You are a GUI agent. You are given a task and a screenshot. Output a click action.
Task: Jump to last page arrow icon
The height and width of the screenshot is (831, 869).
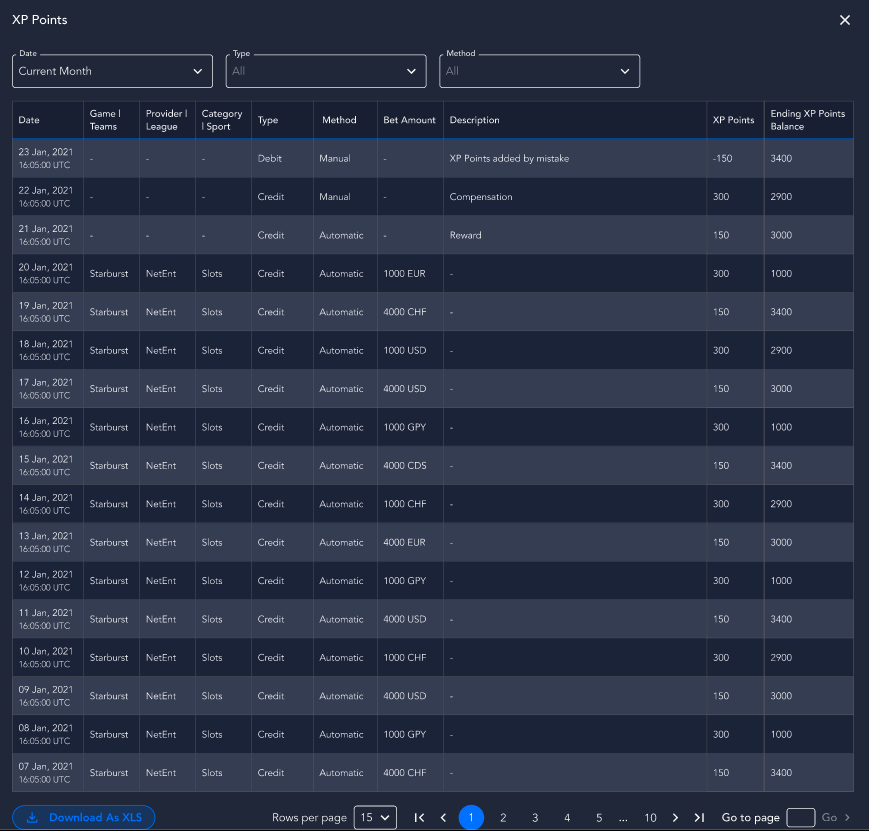point(699,818)
